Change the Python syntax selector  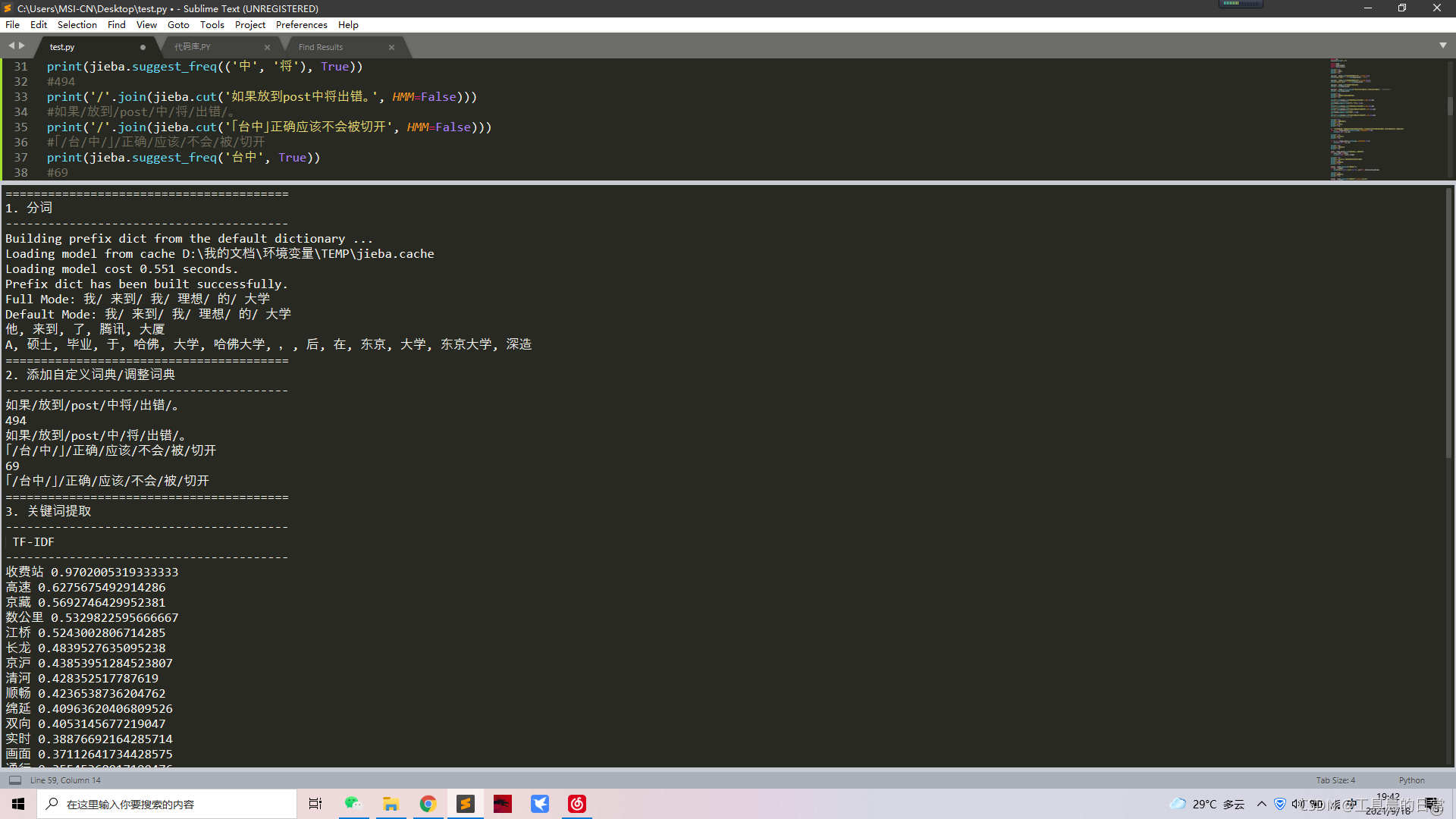pyautogui.click(x=1411, y=780)
